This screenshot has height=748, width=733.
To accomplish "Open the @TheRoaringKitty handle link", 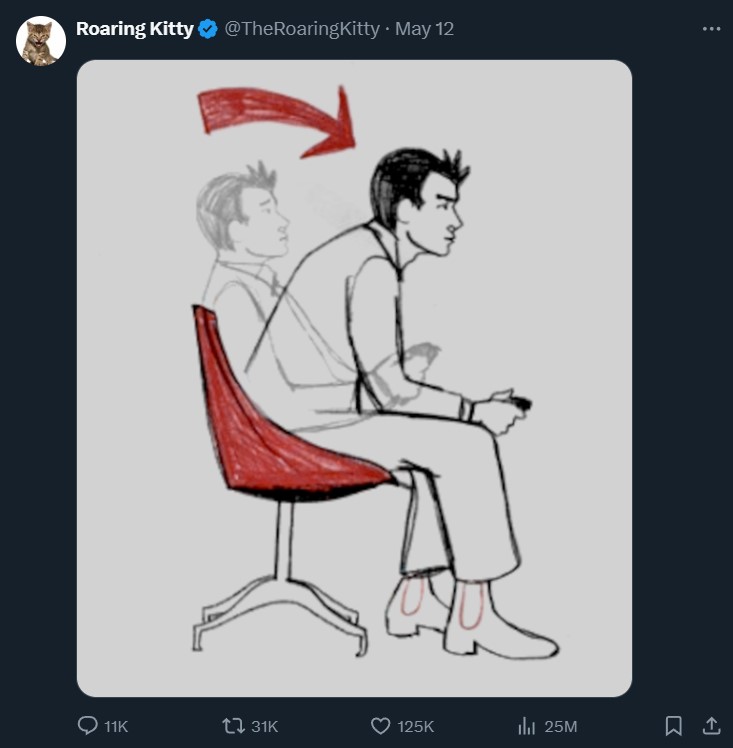I will 302,29.
